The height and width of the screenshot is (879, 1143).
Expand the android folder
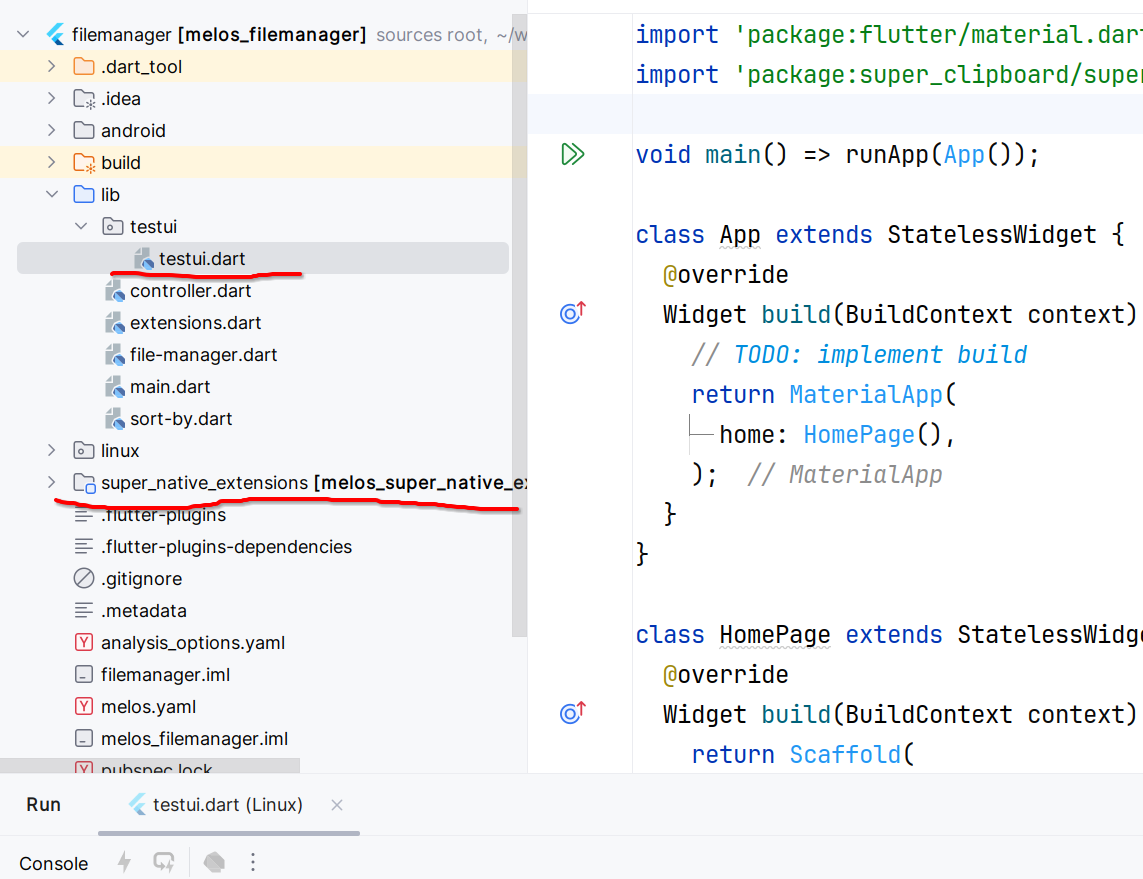51,130
